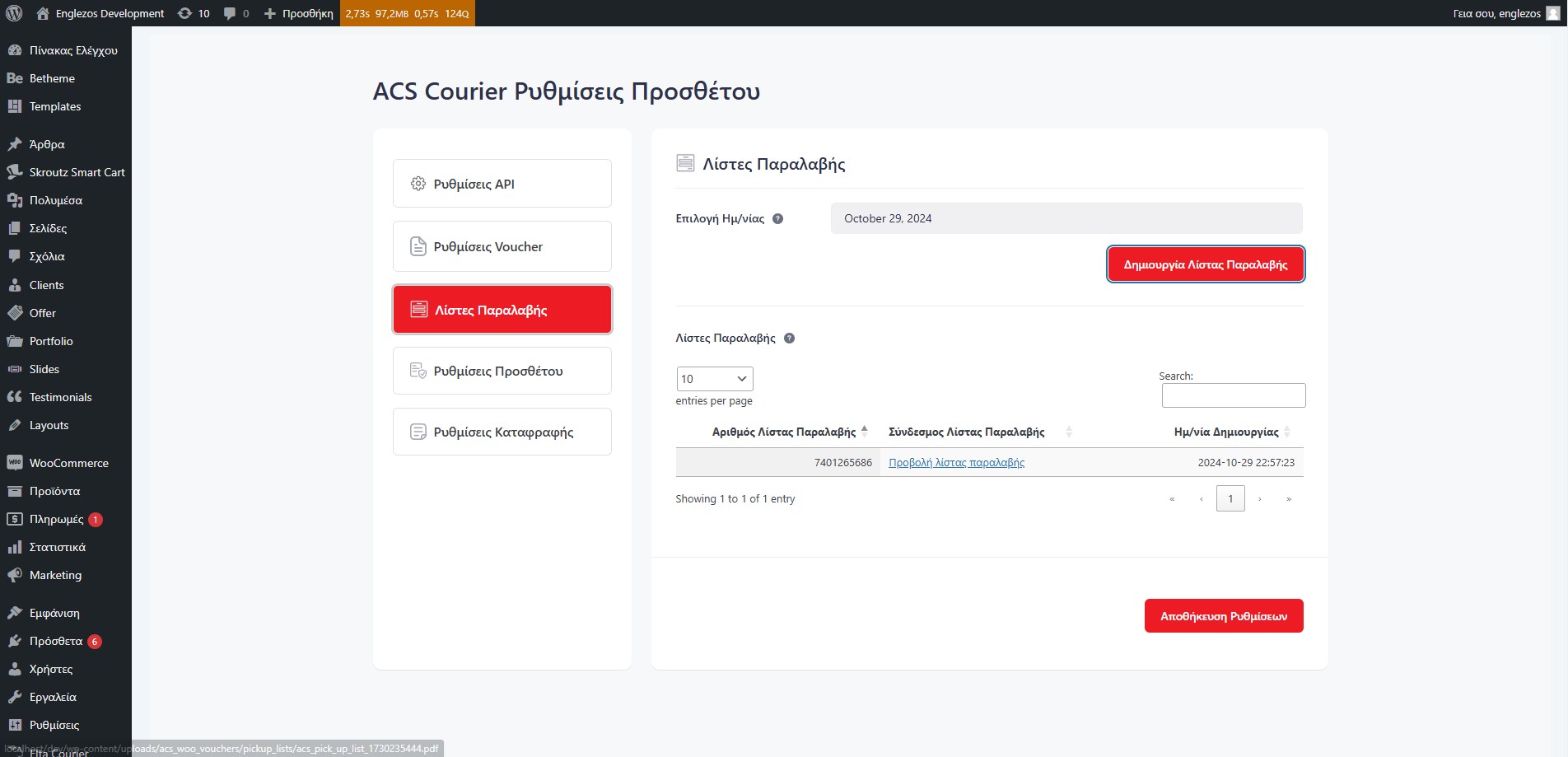Click the Εργαλεία wrench icon
This screenshot has height=757, width=1568.
pyautogui.click(x=15, y=697)
